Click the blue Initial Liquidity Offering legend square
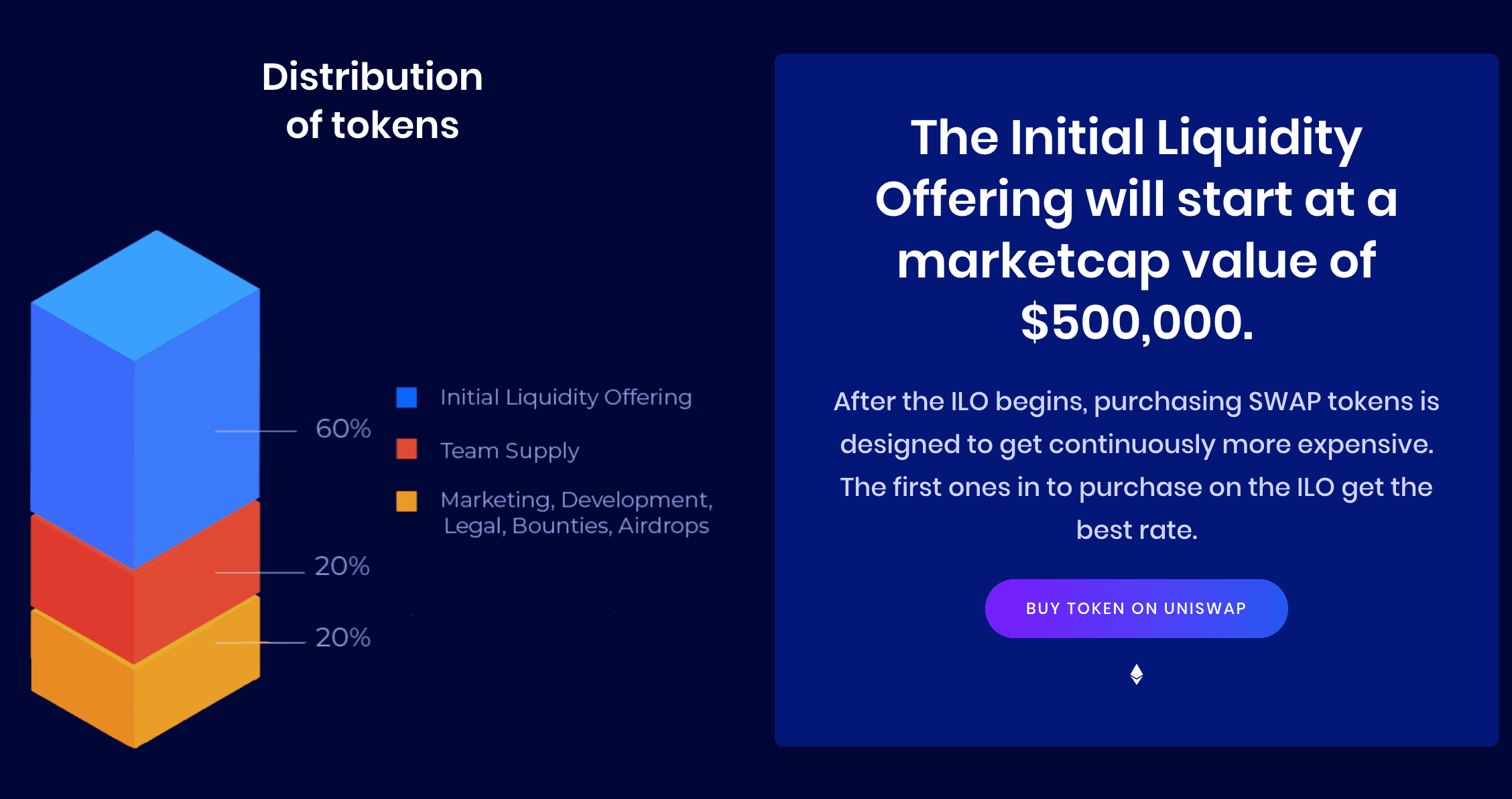The height and width of the screenshot is (799, 1512). click(x=407, y=396)
